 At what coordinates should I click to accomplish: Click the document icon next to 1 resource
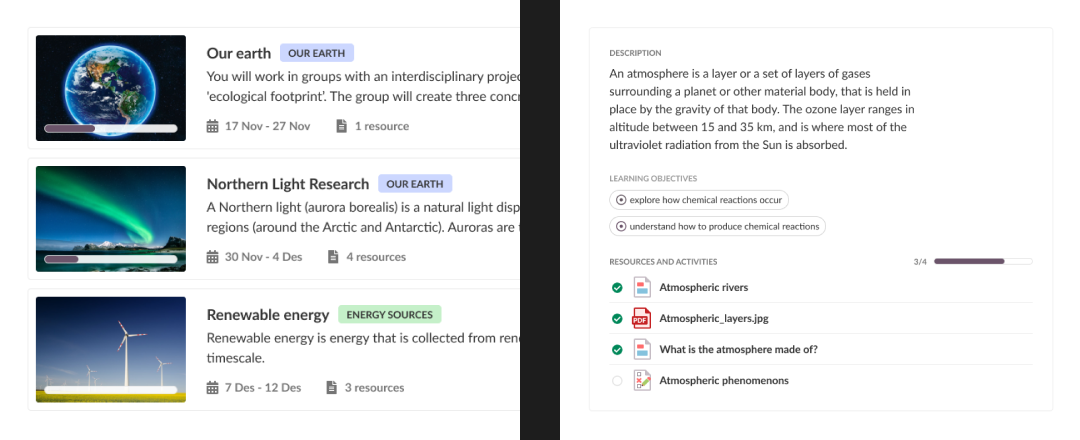[341, 126]
